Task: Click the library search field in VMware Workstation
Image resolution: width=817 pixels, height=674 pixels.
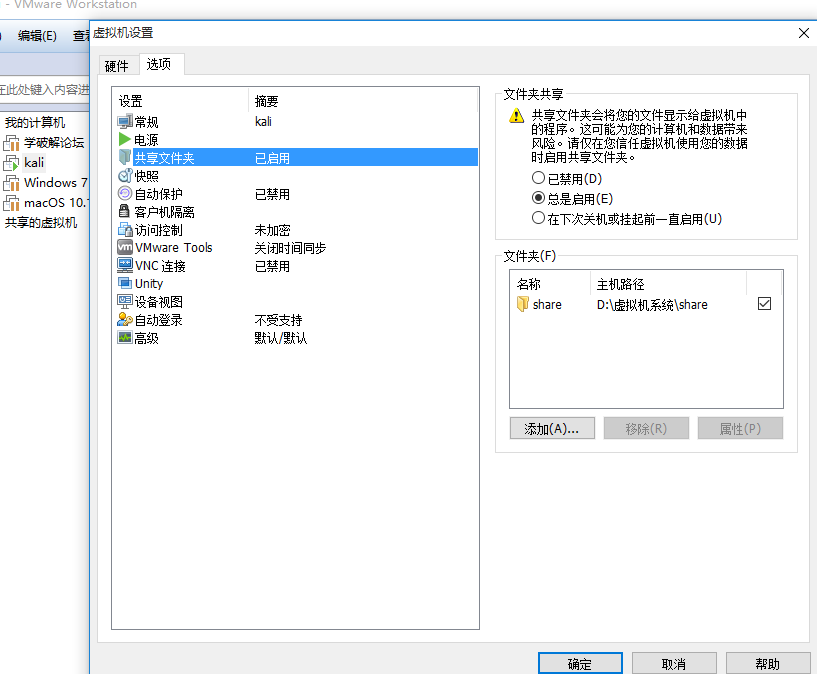Action: [x=44, y=90]
